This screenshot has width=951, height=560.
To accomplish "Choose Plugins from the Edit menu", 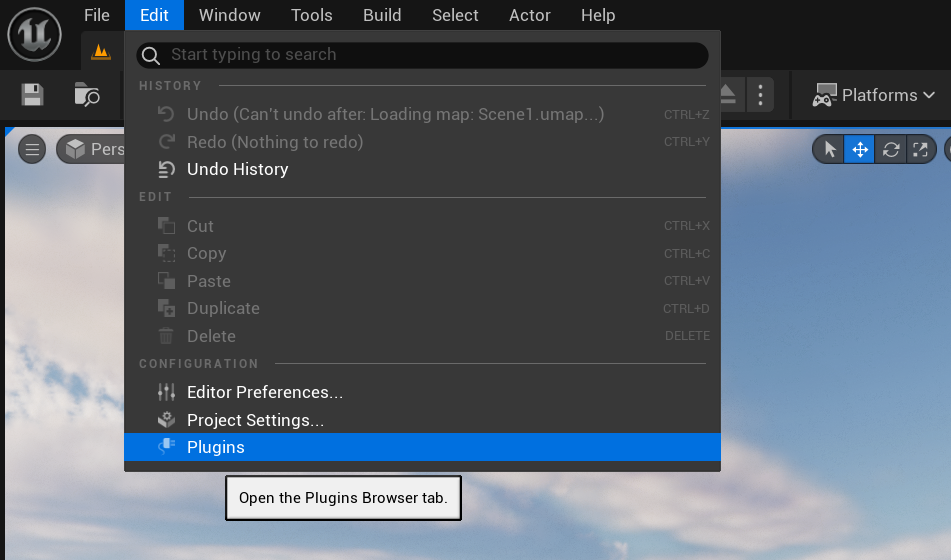I will click(216, 447).
